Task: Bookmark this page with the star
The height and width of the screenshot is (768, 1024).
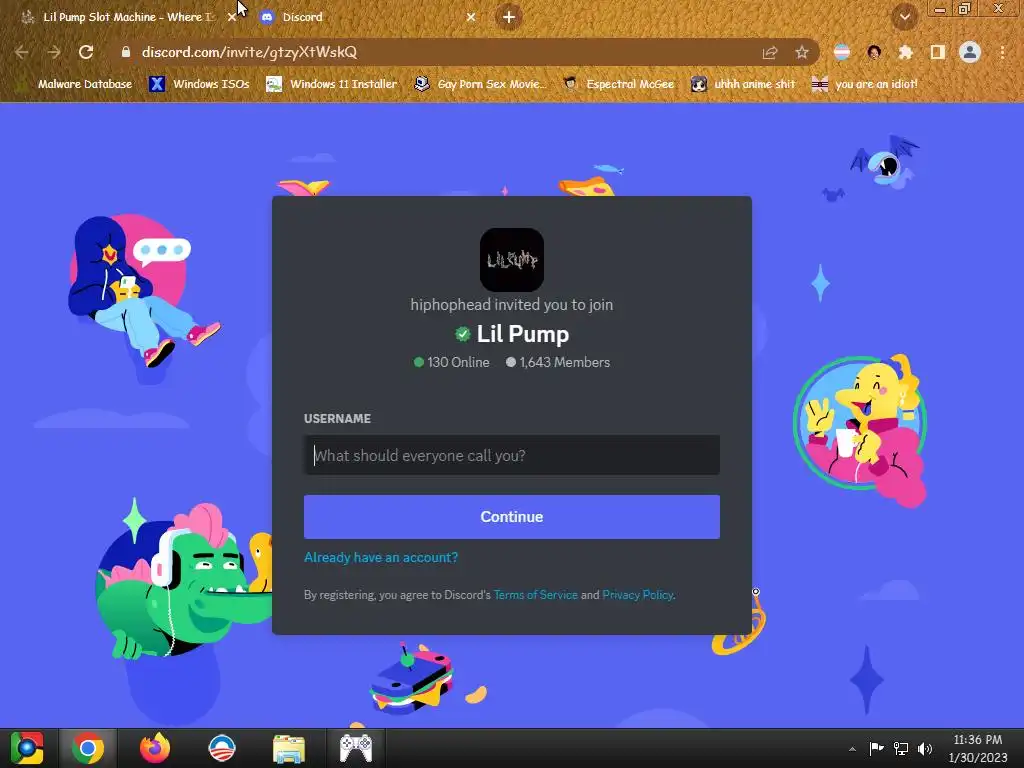Action: pyautogui.click(x=802, y=52)
